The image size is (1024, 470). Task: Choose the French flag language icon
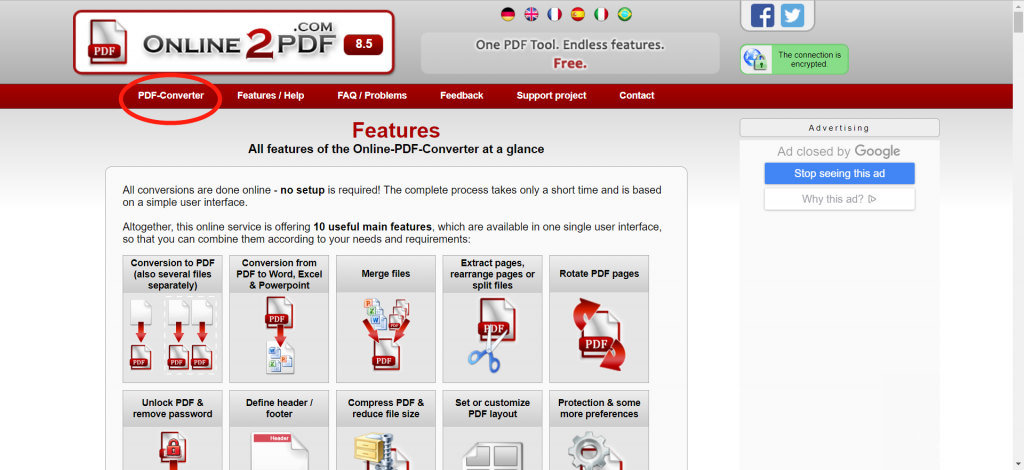554,14
